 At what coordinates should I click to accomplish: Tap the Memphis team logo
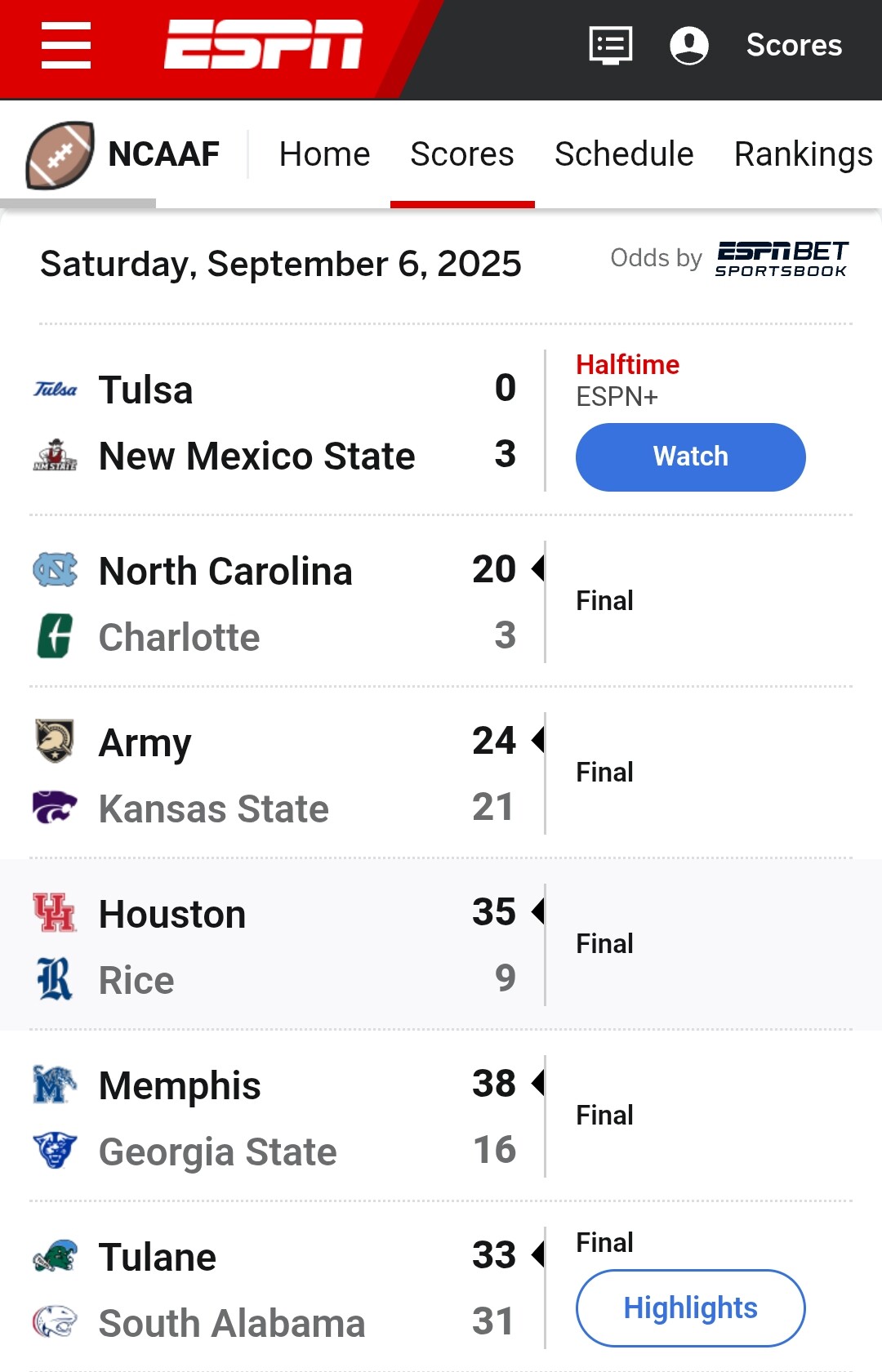point(55,1085)
